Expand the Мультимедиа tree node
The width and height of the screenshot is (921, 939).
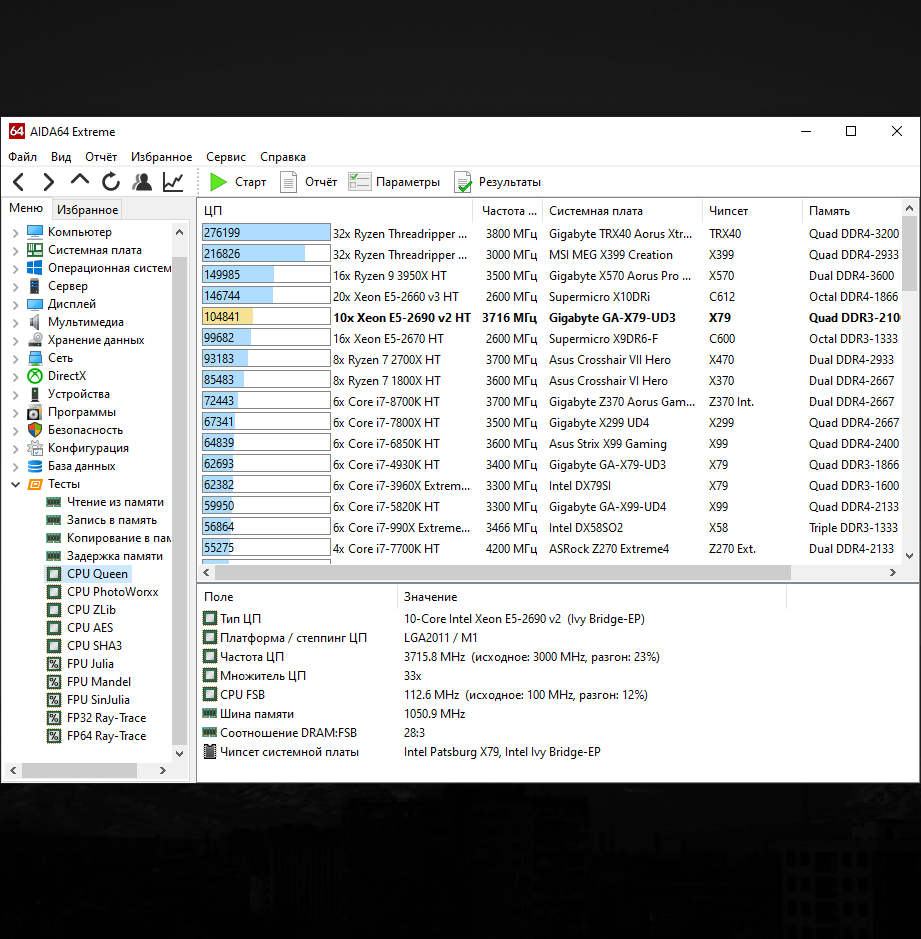16,322
